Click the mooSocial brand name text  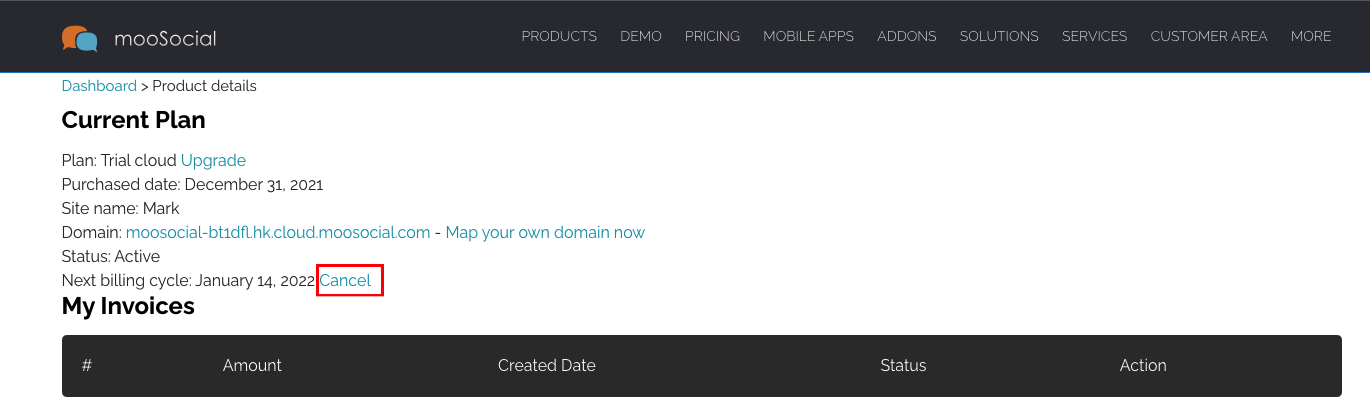click(165, 39)
